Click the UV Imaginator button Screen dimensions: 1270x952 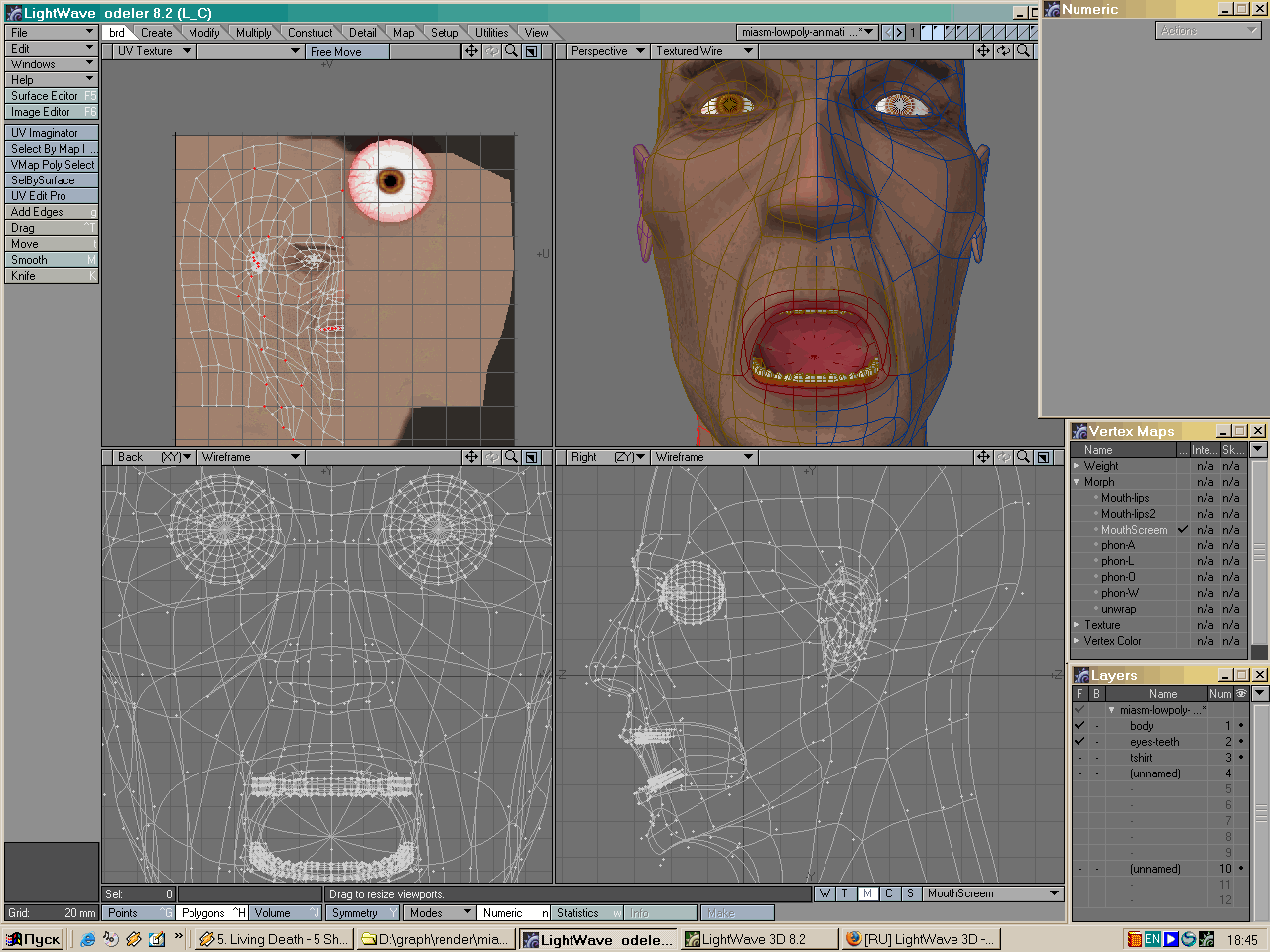click(x=51, y=133)
